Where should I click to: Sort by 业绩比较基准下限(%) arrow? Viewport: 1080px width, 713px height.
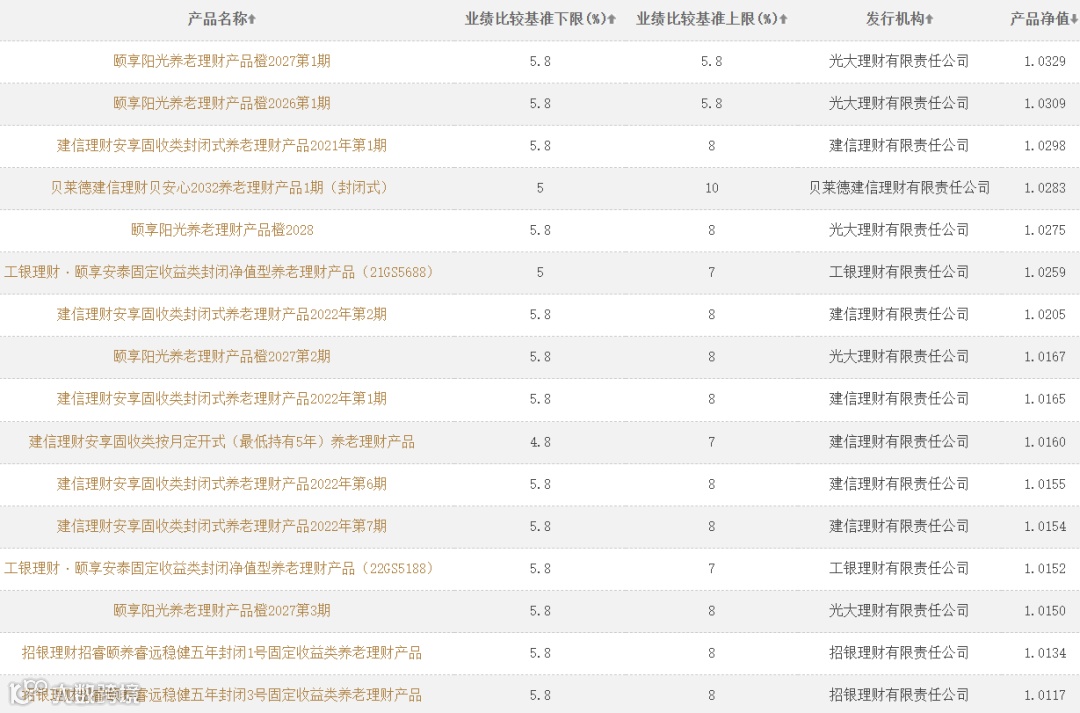(x=612, y=19)
